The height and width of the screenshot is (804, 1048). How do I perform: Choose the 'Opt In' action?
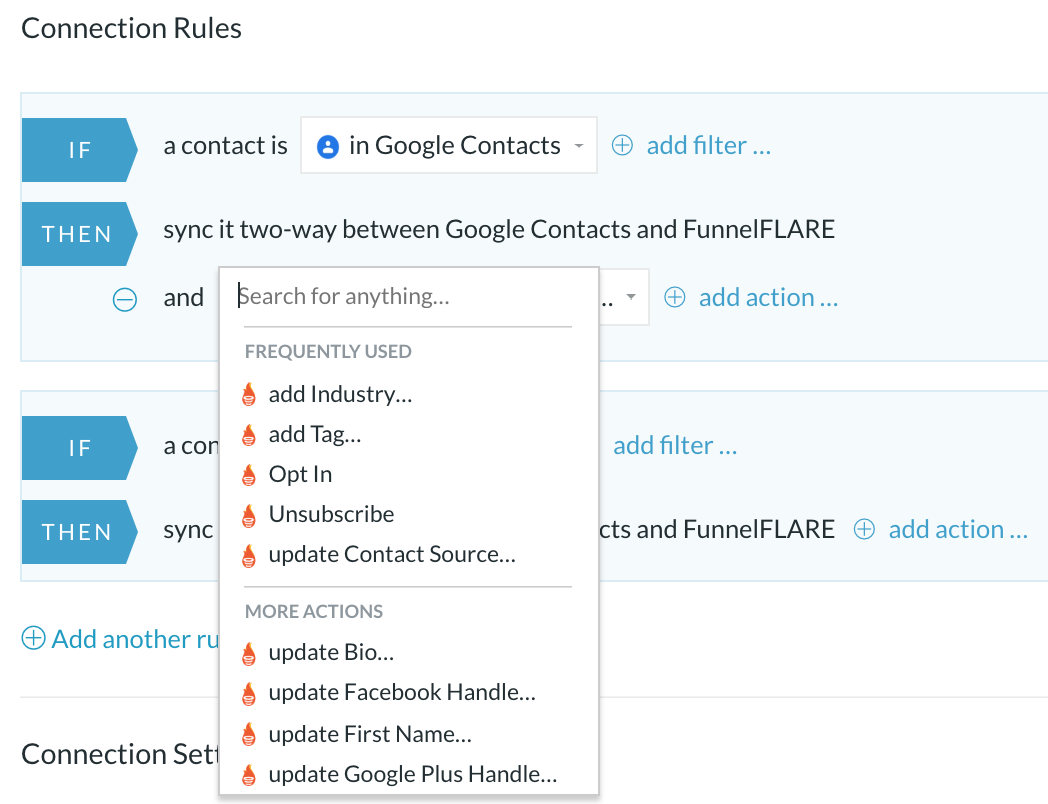pos(300,475)
